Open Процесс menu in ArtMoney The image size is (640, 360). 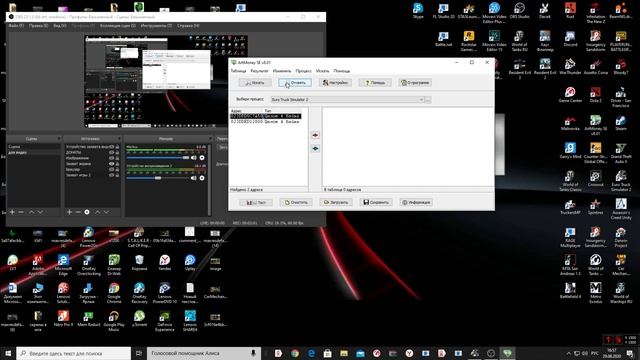(303, 71)
